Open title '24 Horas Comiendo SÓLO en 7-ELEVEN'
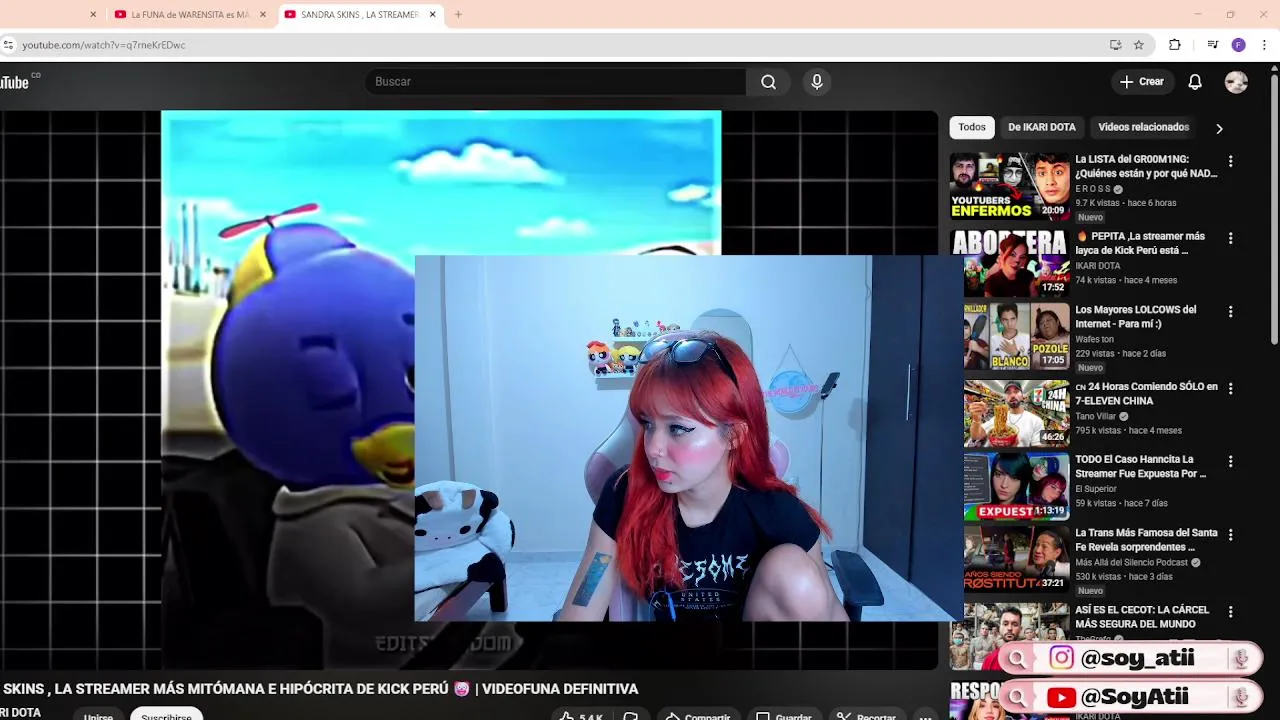This screenshot has height=720, width=1280. 1146,394
